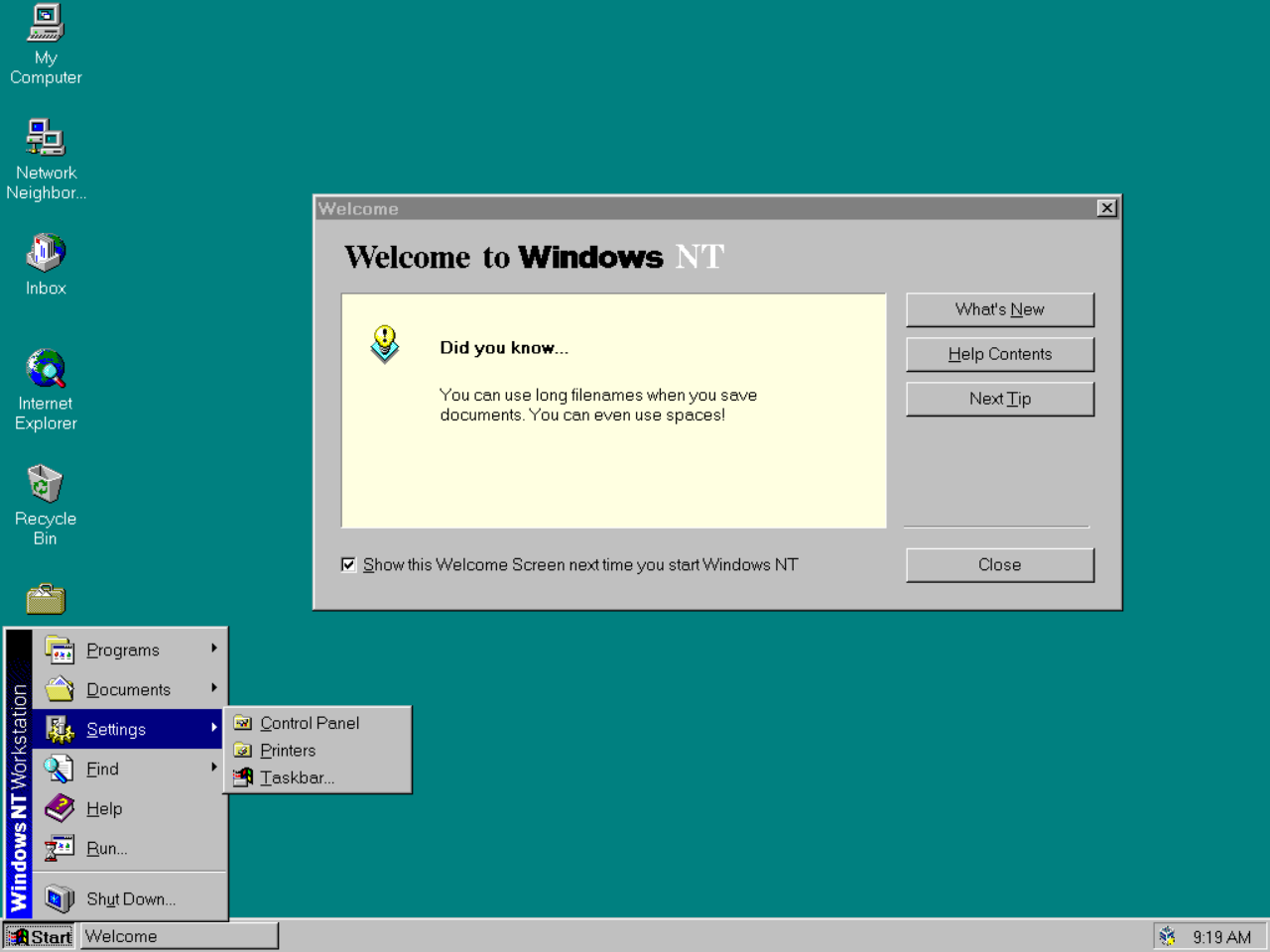Screen dimensions: 1270x952
Task: Expand the Find submenu arrow
Action: click(x=213, y=768)
